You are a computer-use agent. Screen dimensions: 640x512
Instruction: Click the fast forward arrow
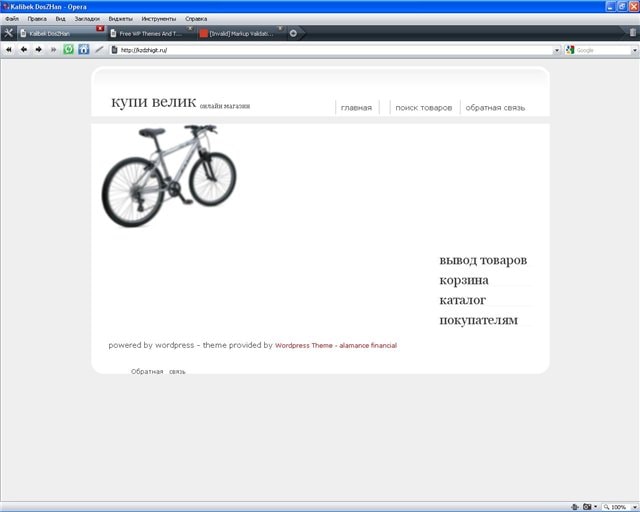(x=53, y=50)
